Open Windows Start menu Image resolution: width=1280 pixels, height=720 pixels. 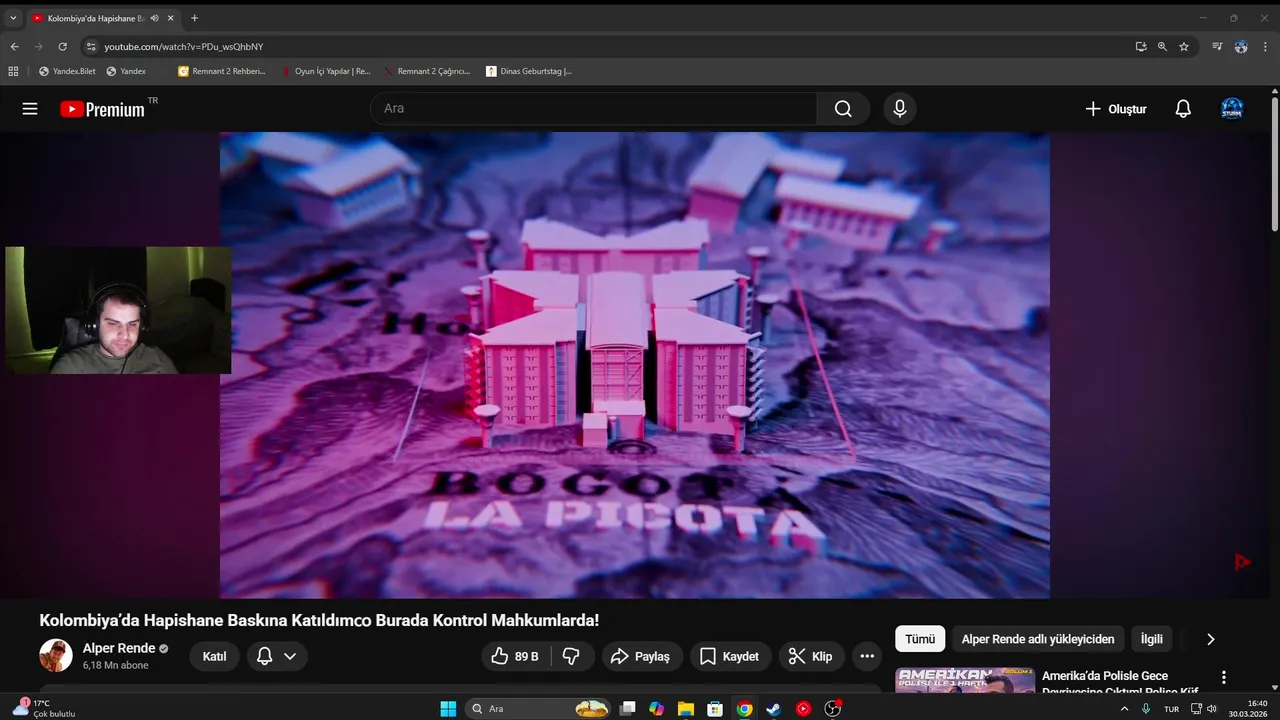448,708
